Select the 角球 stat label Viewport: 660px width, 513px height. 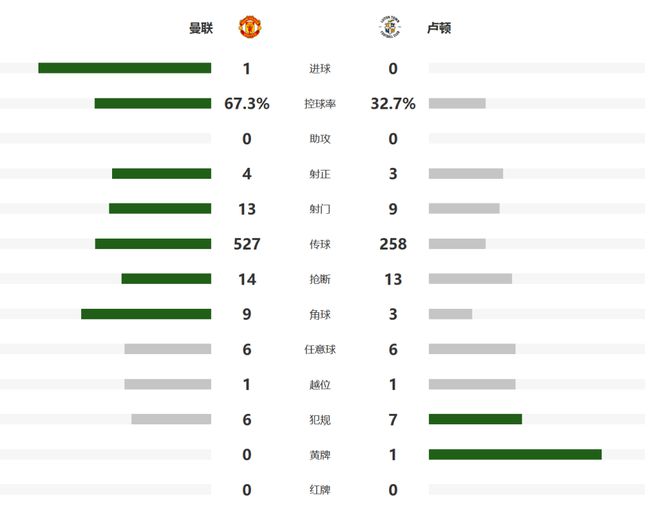319,314
